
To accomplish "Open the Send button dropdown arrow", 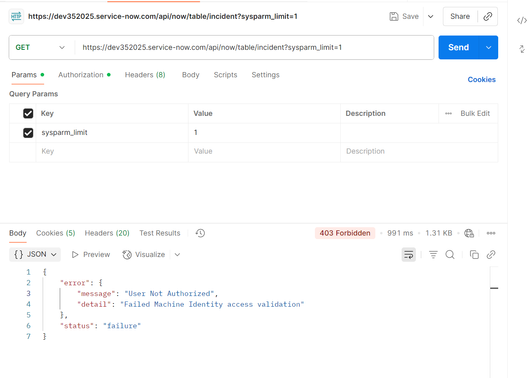I will (x=488, y=47).
